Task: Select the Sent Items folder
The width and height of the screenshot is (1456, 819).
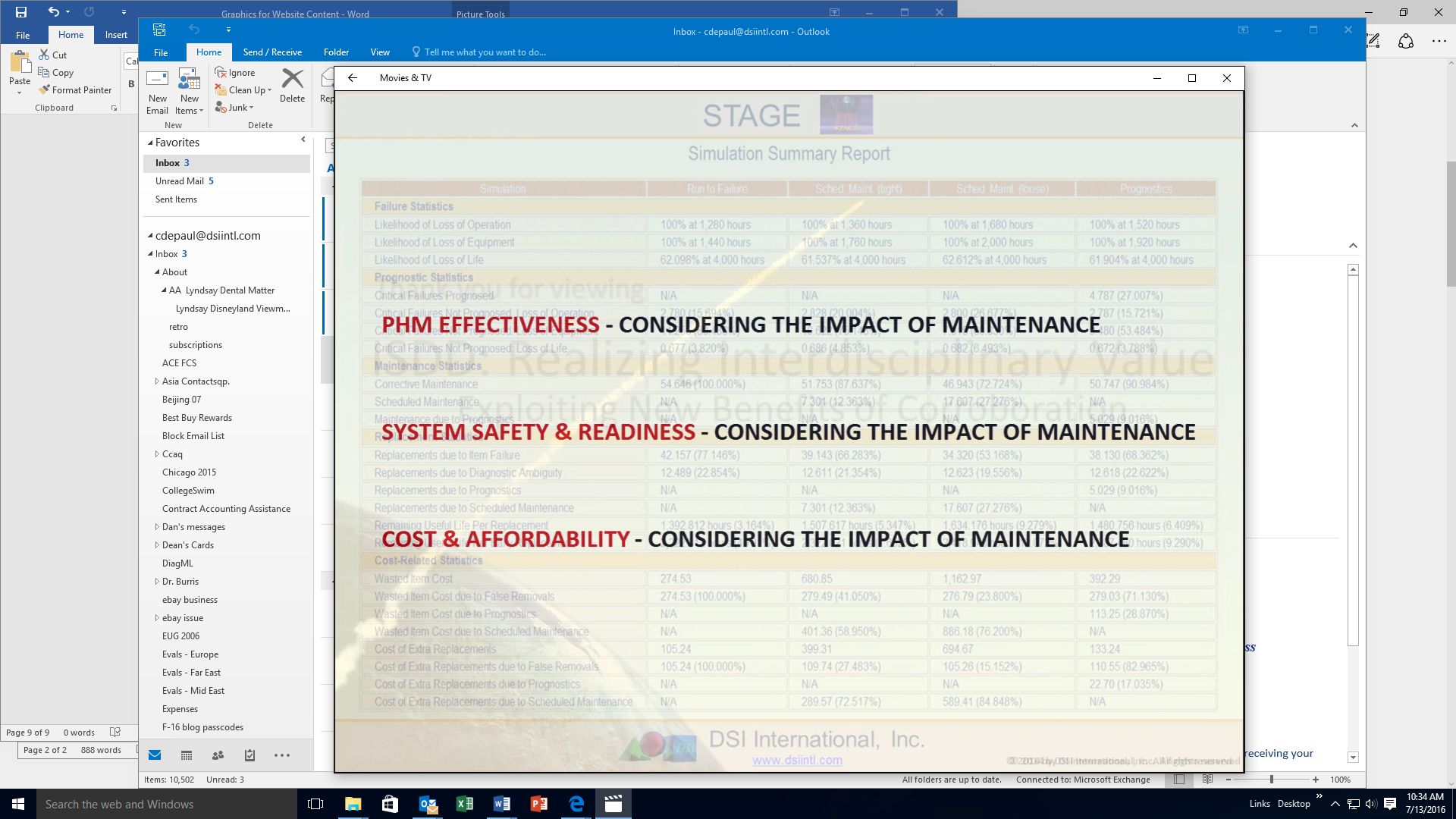Action: pos(176,199)
